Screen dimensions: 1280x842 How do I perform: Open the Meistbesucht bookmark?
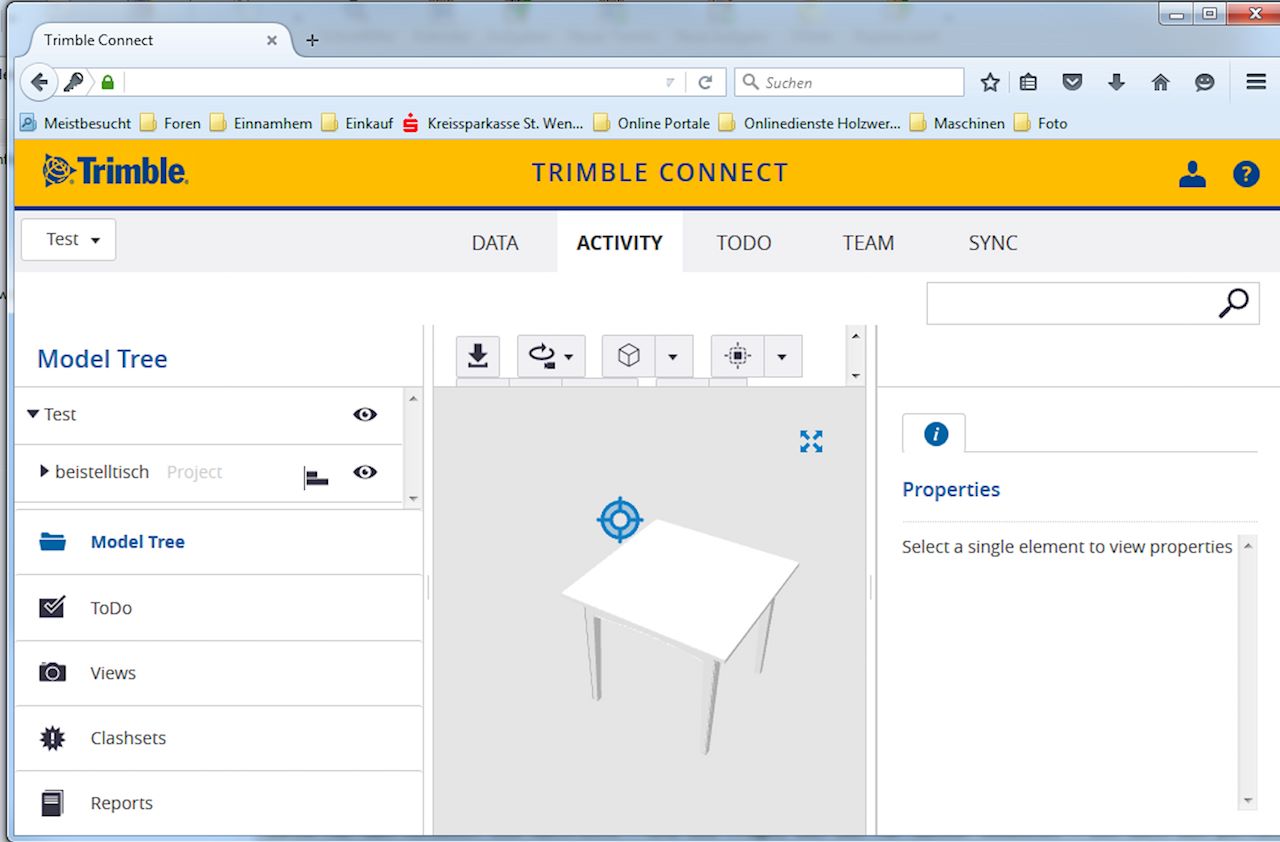click(77, 123)
